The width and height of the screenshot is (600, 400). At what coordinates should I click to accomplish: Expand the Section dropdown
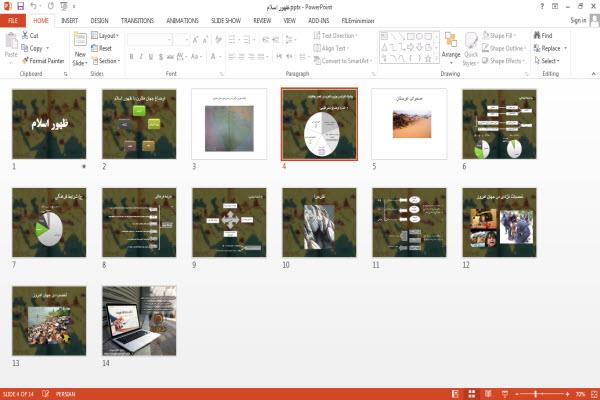tap(106, 61)
